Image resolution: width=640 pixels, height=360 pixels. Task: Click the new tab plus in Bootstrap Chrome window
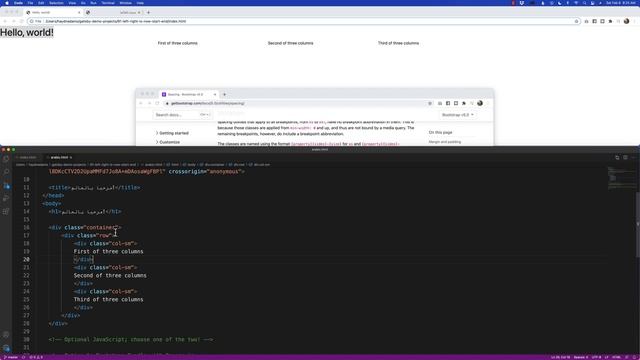click(x=224, y=94)
